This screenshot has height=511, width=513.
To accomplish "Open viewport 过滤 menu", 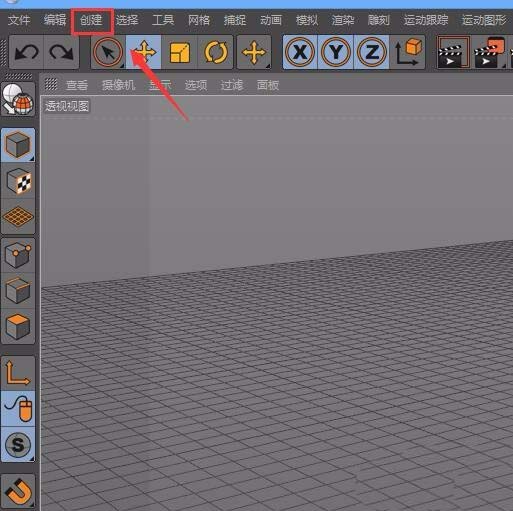I will pyautogui.click(x=232, y=85).
